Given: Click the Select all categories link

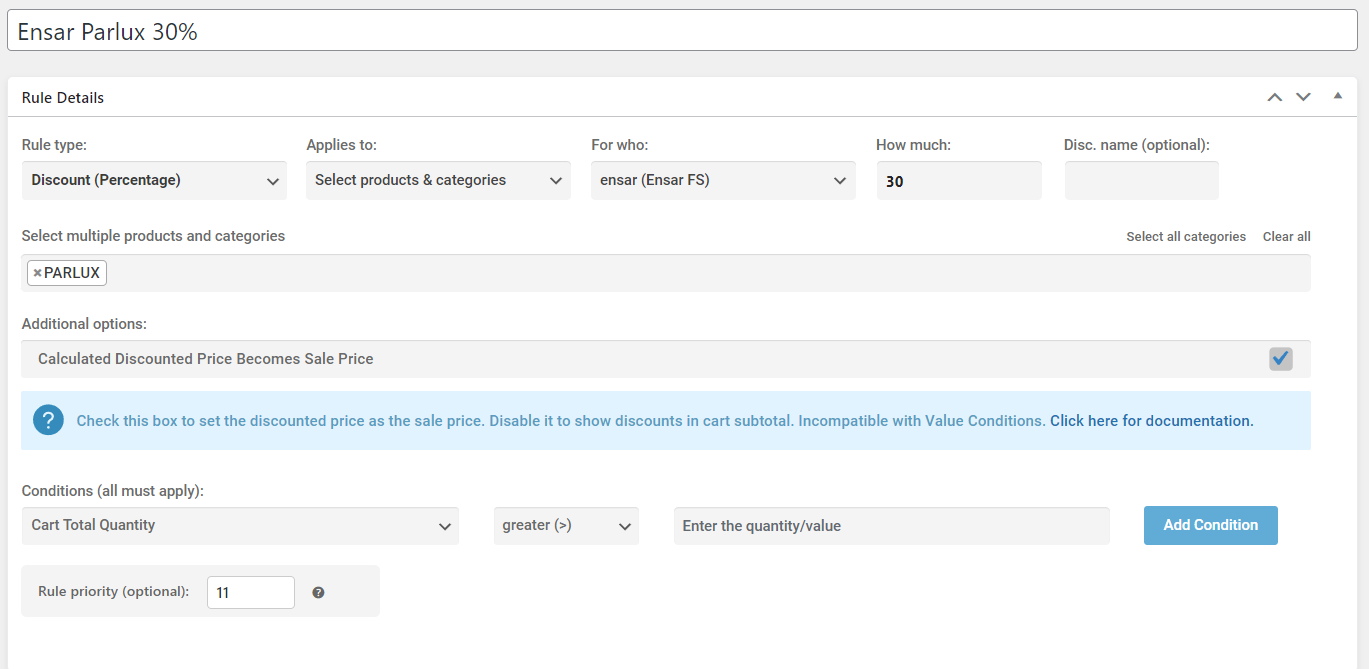Looking at the screenshot, I should 1186,237.
